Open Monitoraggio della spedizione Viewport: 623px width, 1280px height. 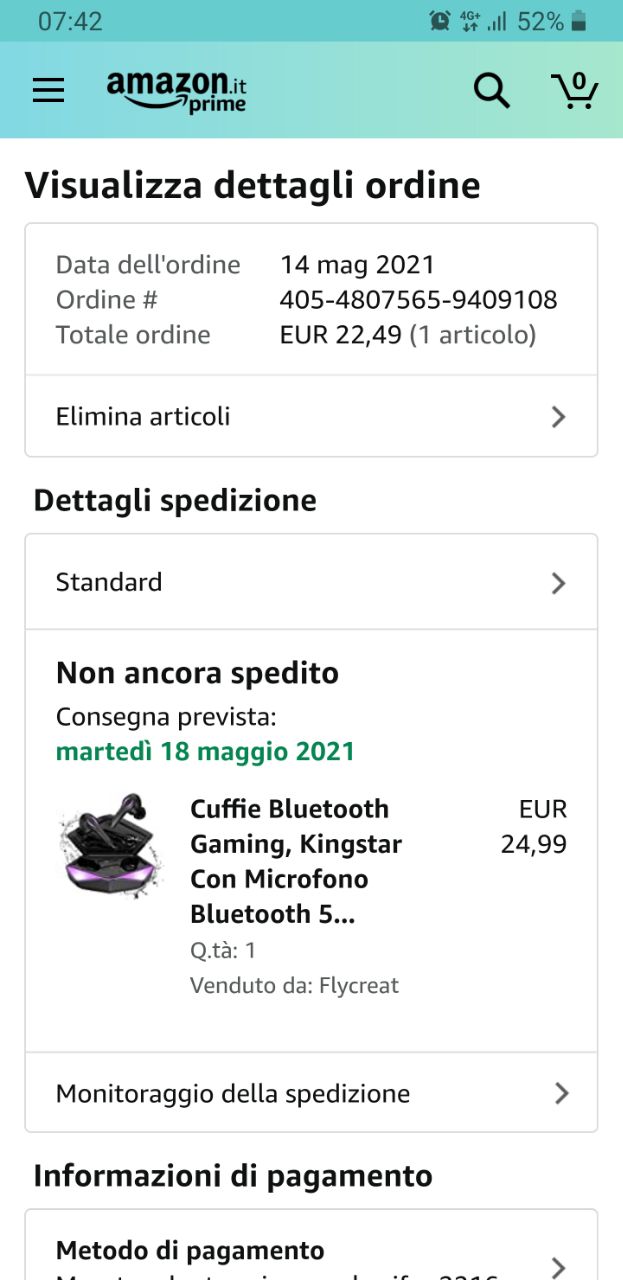click(x=233, y=1093)
